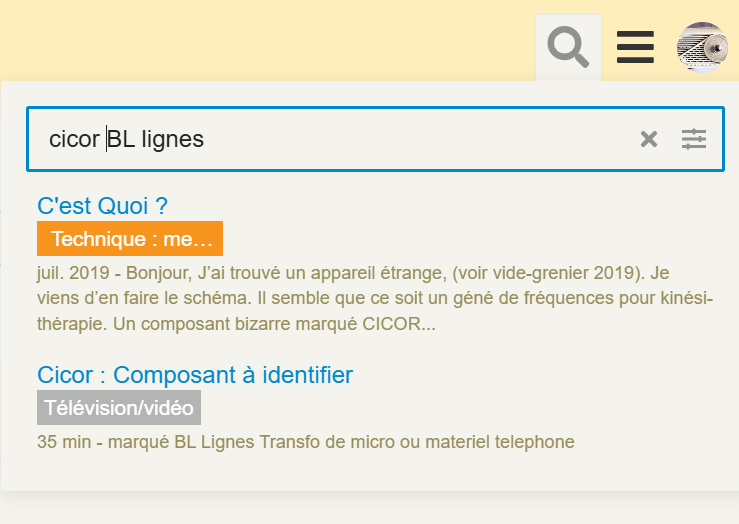The image size is (739, 524).
Task: Click the excerpt mentioning 'kinési-thérapie'
Action: 375,298
